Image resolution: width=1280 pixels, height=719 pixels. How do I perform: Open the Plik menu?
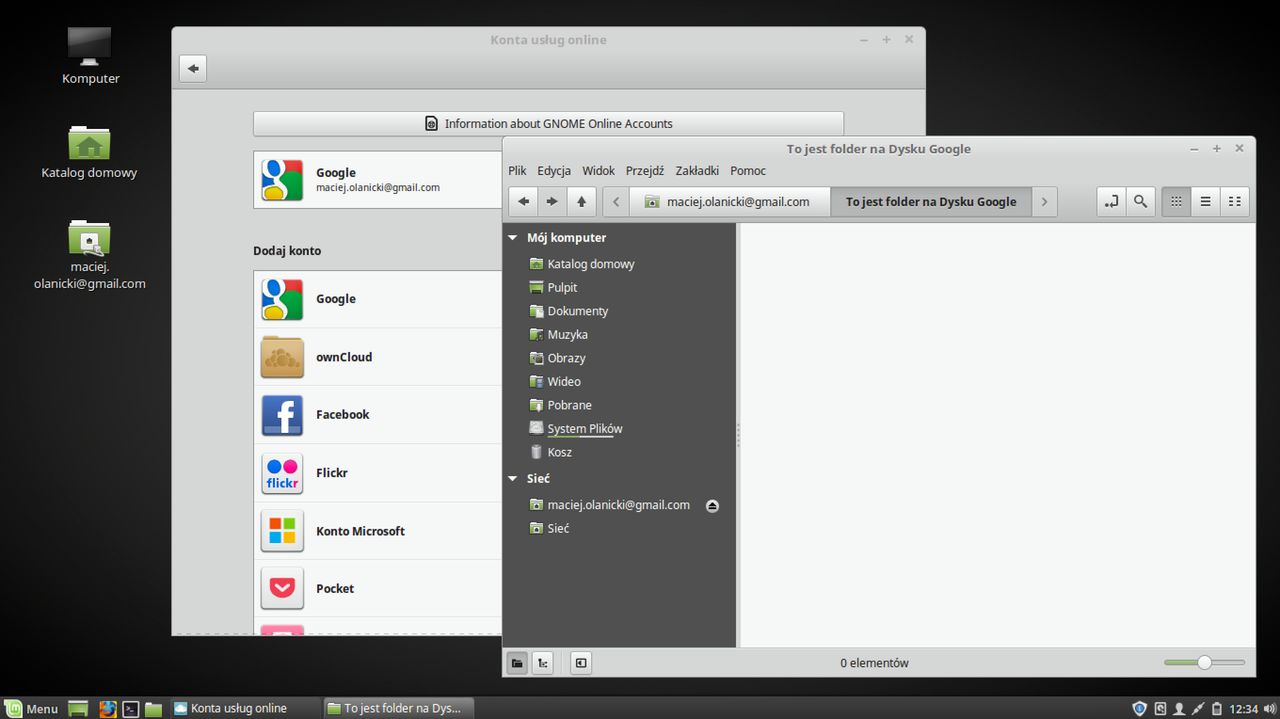[517, 171]
